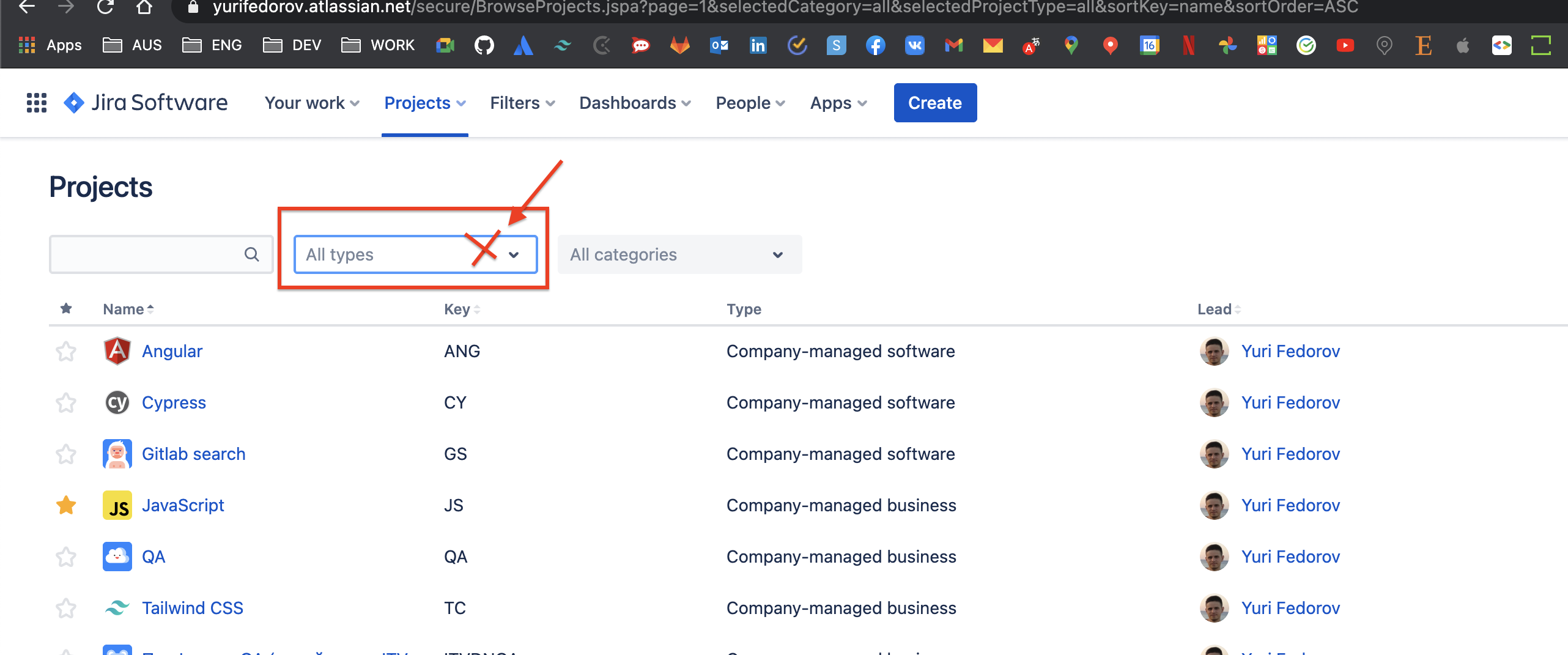Viewport: 1568px width, 655px height.
Task: Open the All categories dropdown
Action: coord(679,254)
